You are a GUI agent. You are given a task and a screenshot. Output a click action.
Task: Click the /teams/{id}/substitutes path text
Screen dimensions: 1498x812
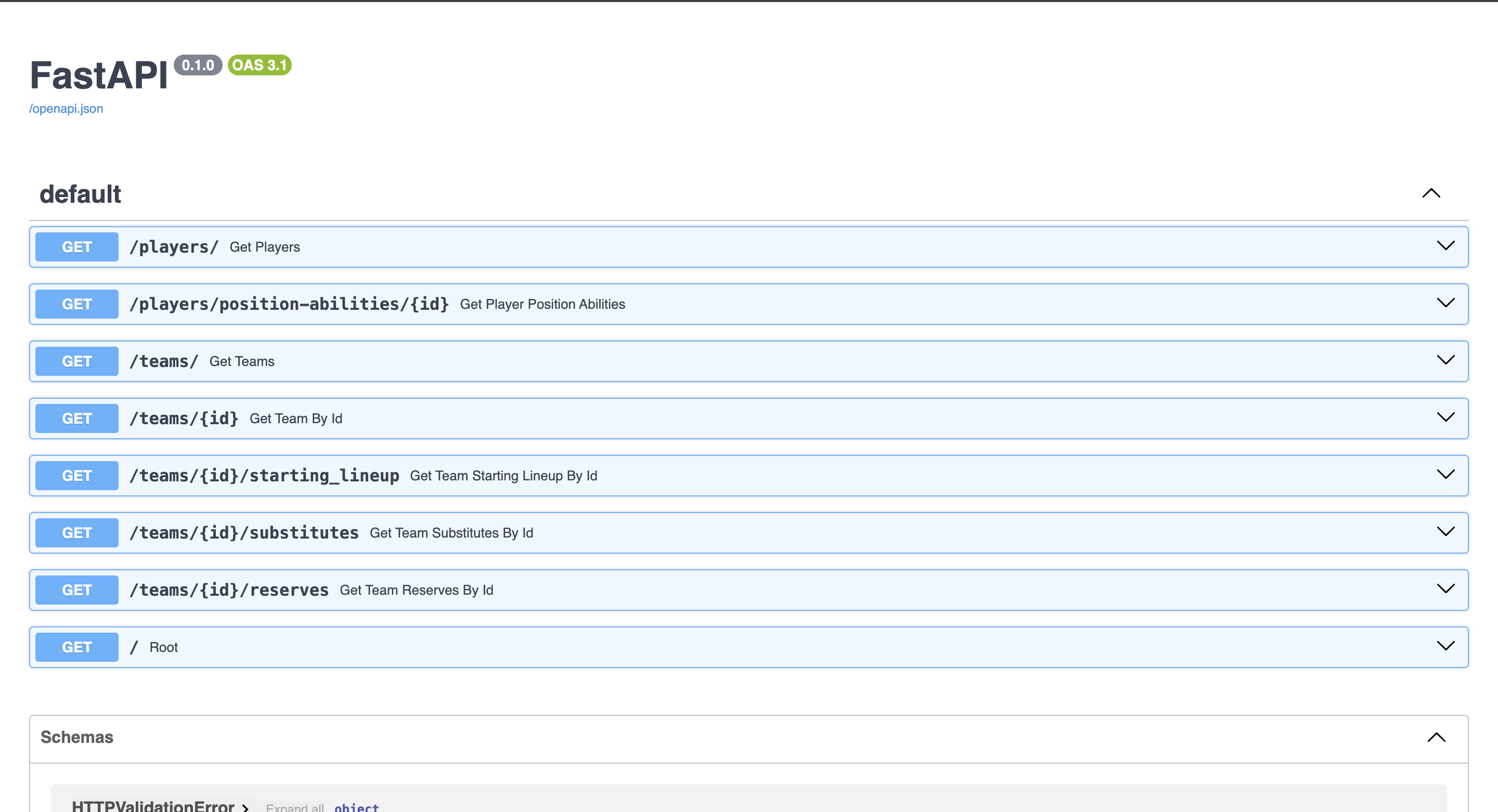243,532
